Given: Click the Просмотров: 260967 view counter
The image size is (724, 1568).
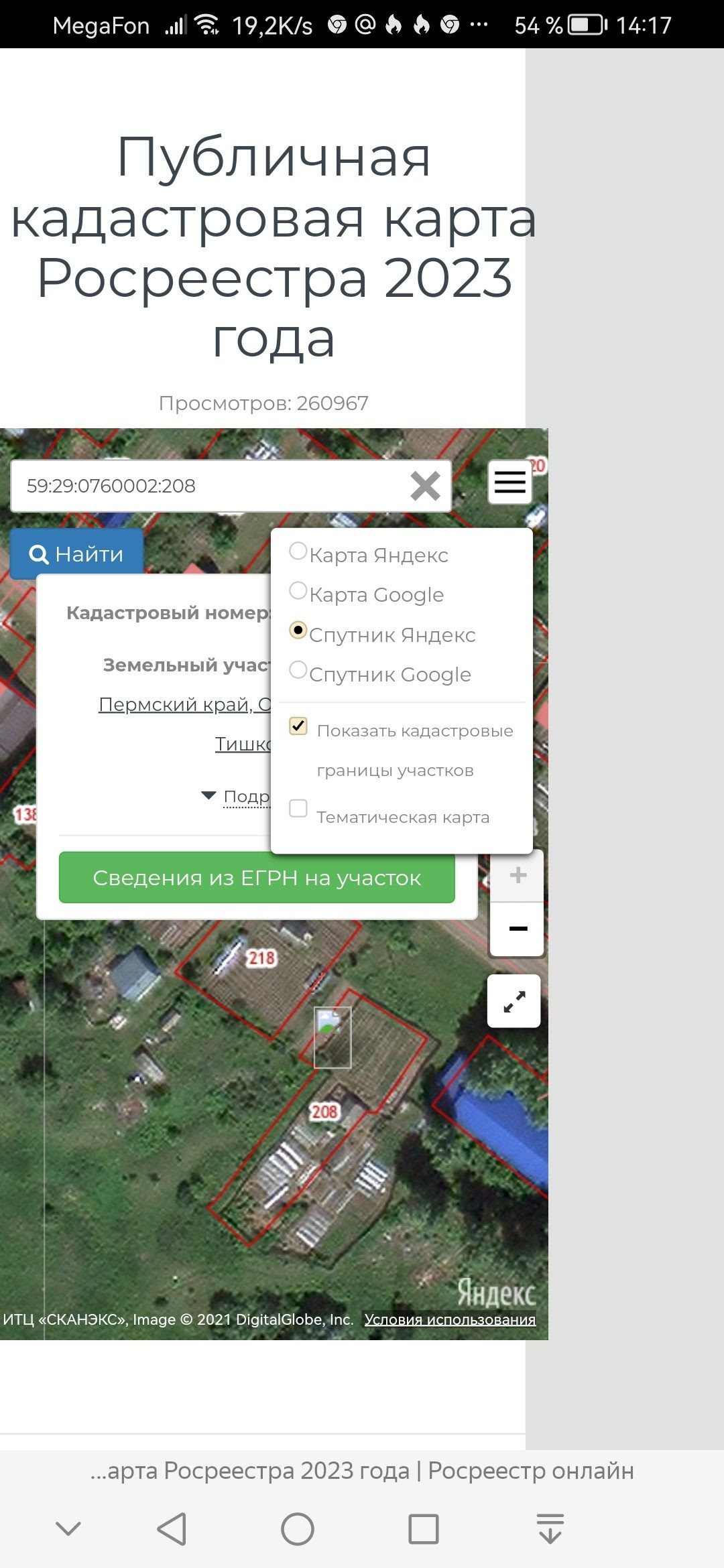Looking at the screenshot, I should (x=263, y=403).
